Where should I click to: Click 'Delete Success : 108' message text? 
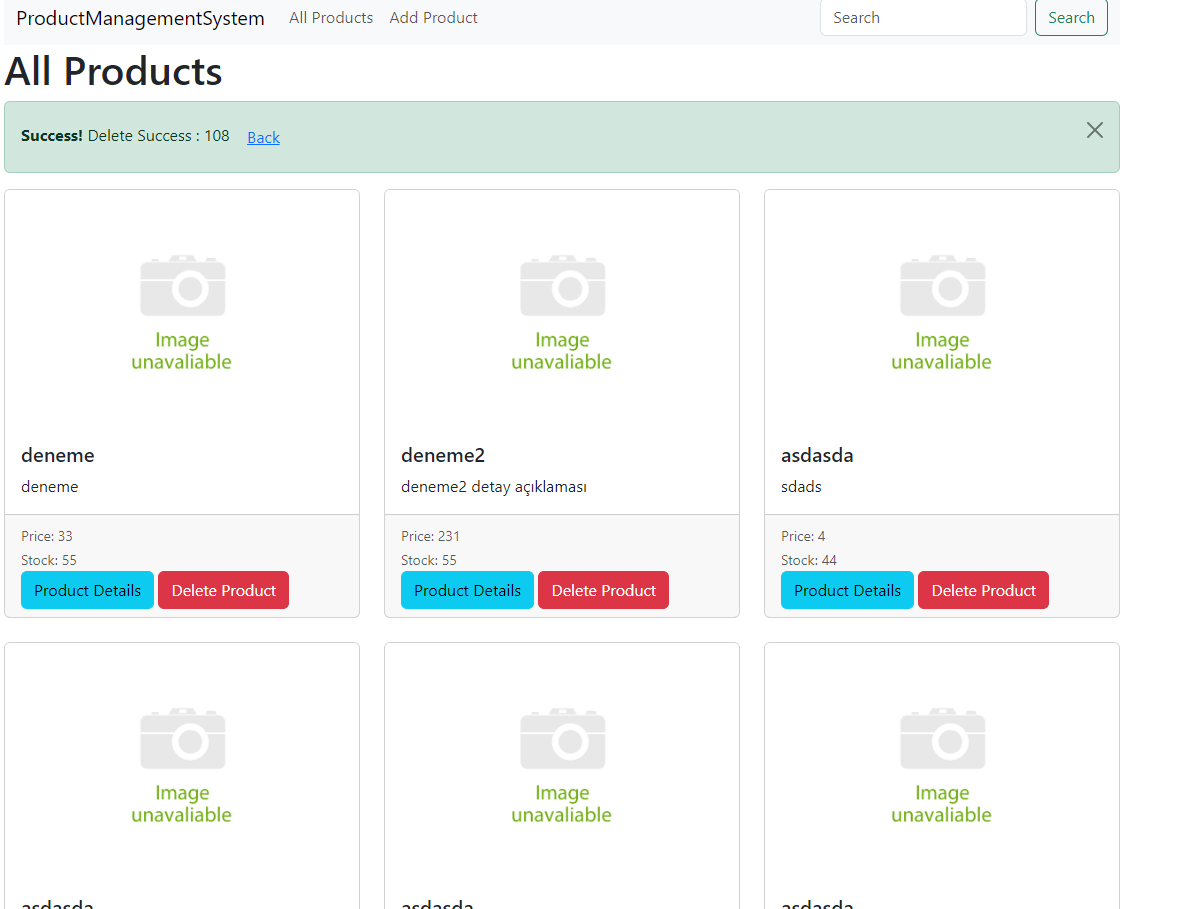point(158,136)
